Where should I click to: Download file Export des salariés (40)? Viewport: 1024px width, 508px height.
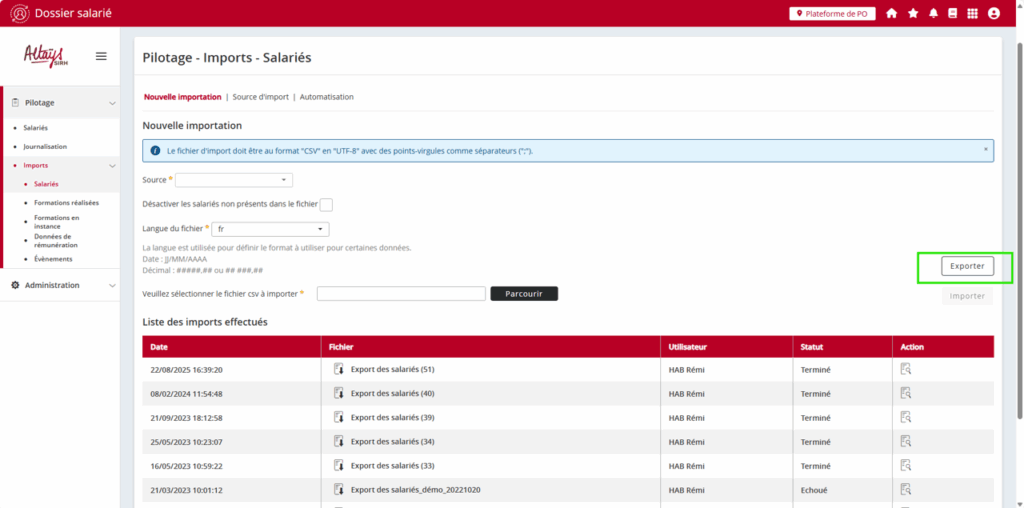(339, 393)
